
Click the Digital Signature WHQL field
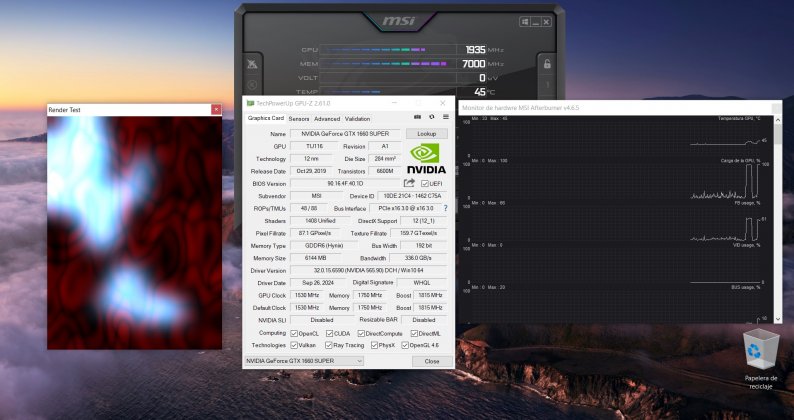(x=422, y=283)
